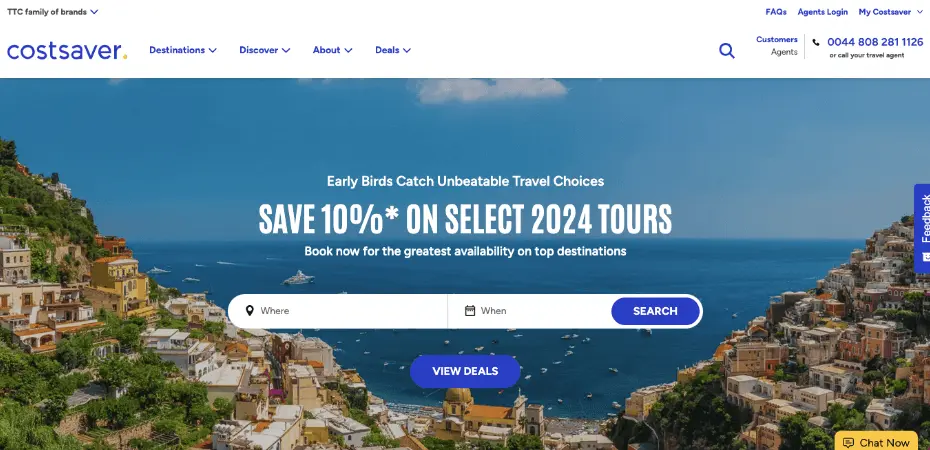Open the Deals menu

pos(393,50)
